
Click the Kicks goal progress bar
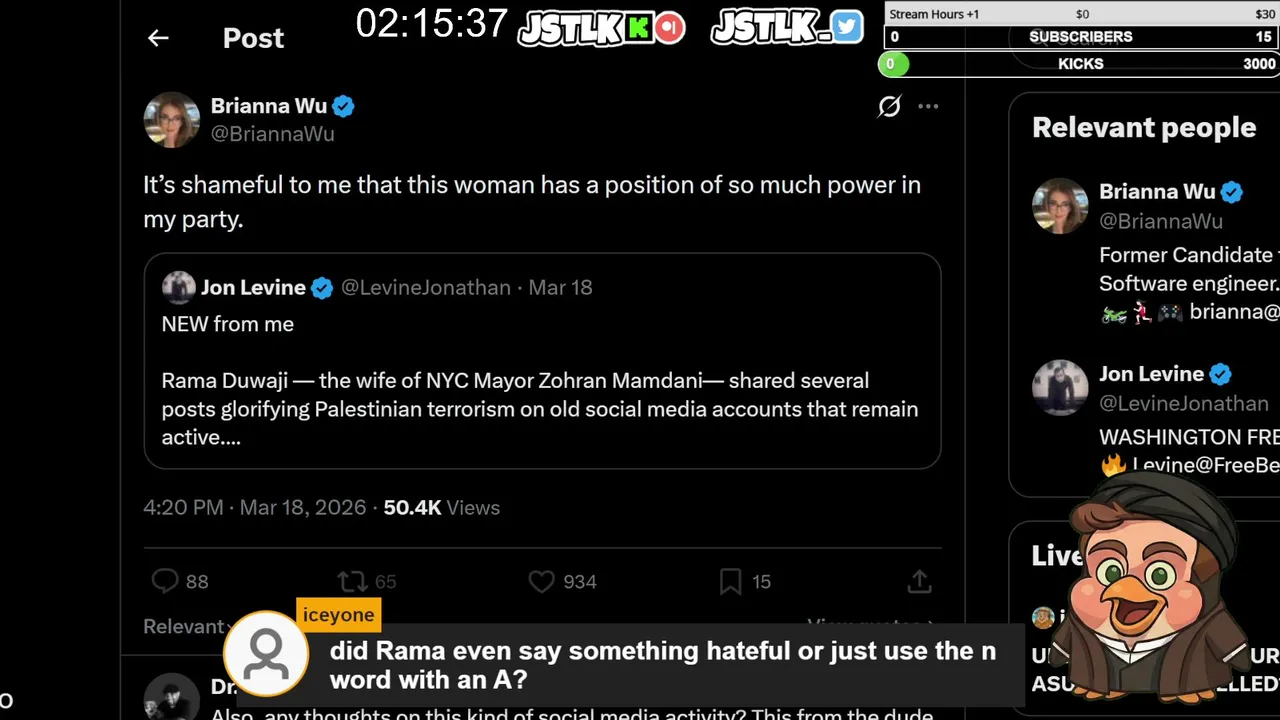pyautogui.click(x=1081, y=64)
